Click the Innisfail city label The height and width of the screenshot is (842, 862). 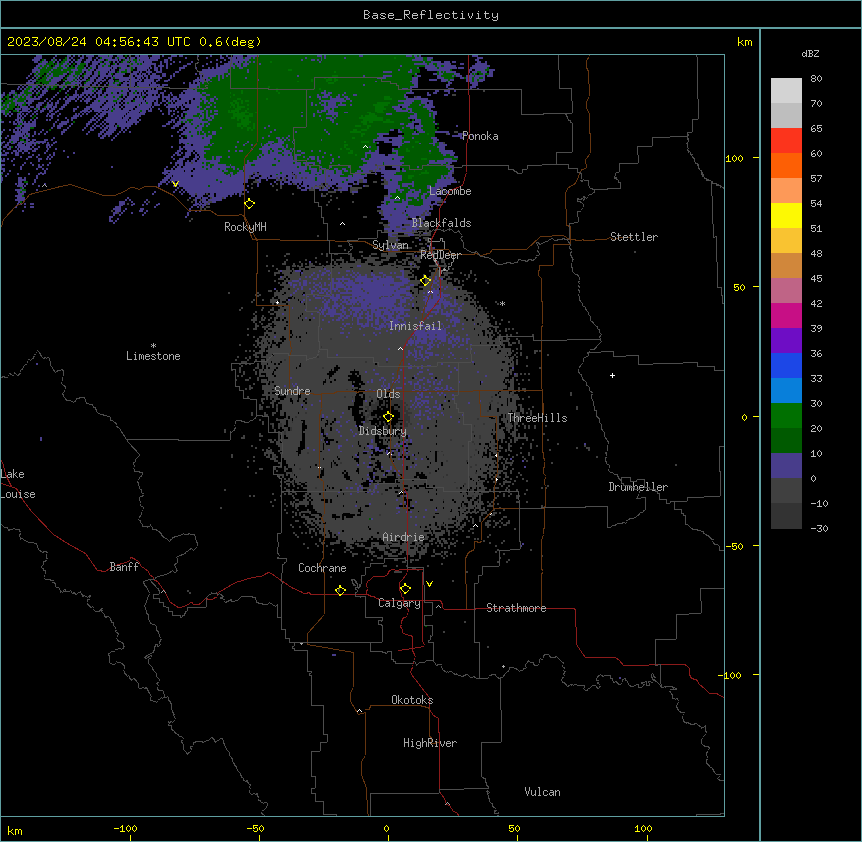(x=415, y=326)
